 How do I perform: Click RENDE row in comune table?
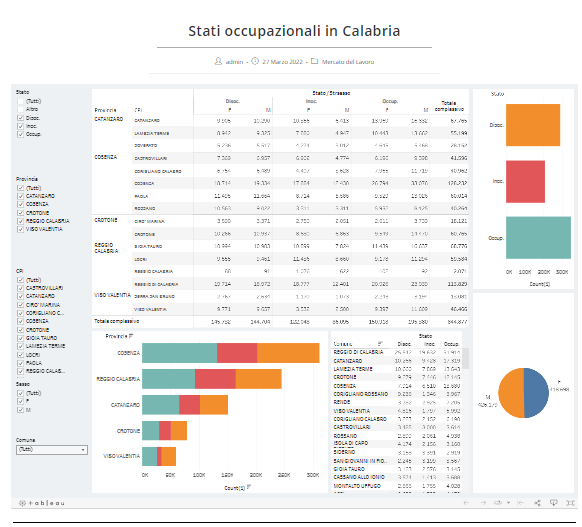[x=396, y=402]
